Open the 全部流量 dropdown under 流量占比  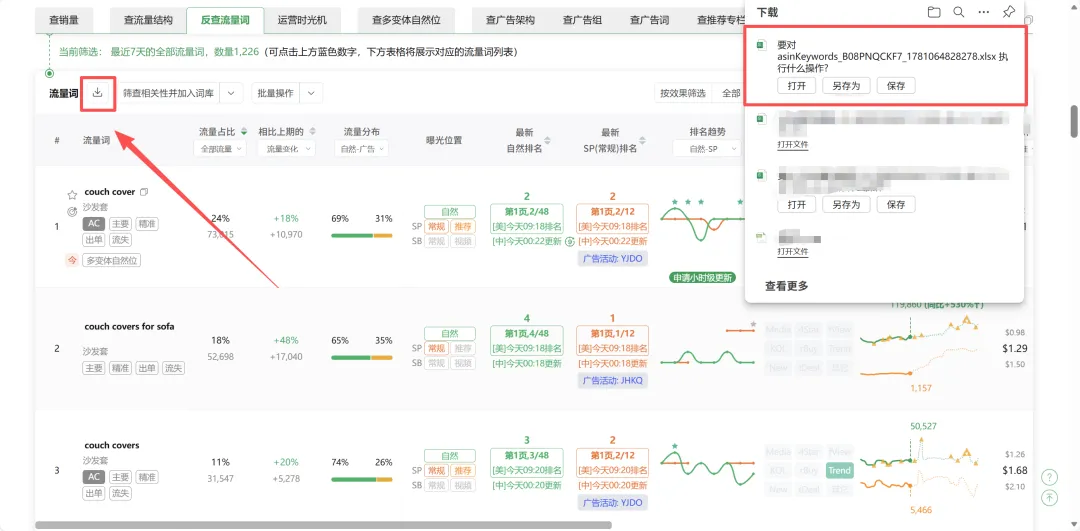(222, 148)
